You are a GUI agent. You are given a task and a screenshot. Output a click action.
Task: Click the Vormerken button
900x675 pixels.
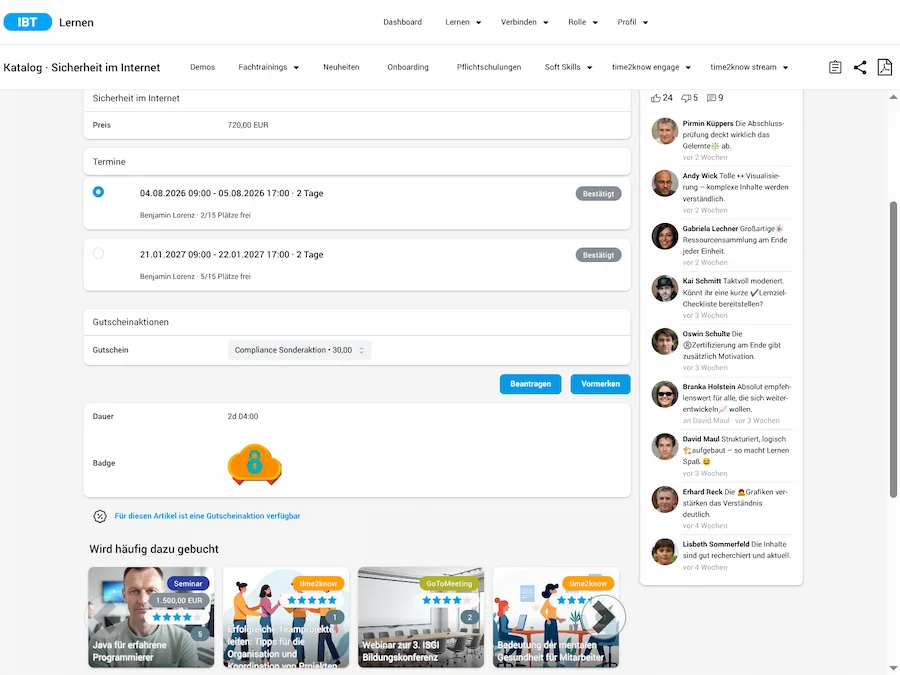coord(600,384)
